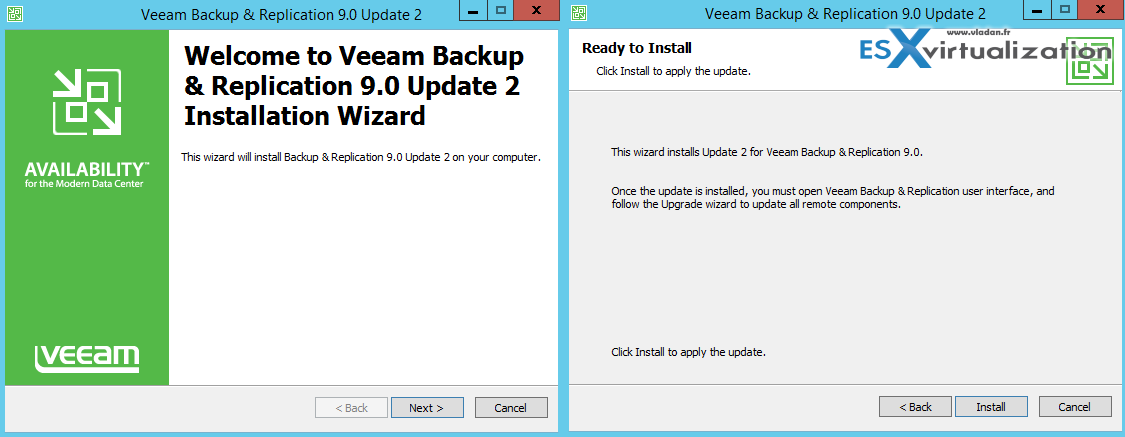Go Back from the Ready to Install page
The image size is (1125, 437).
coord(915,407)
